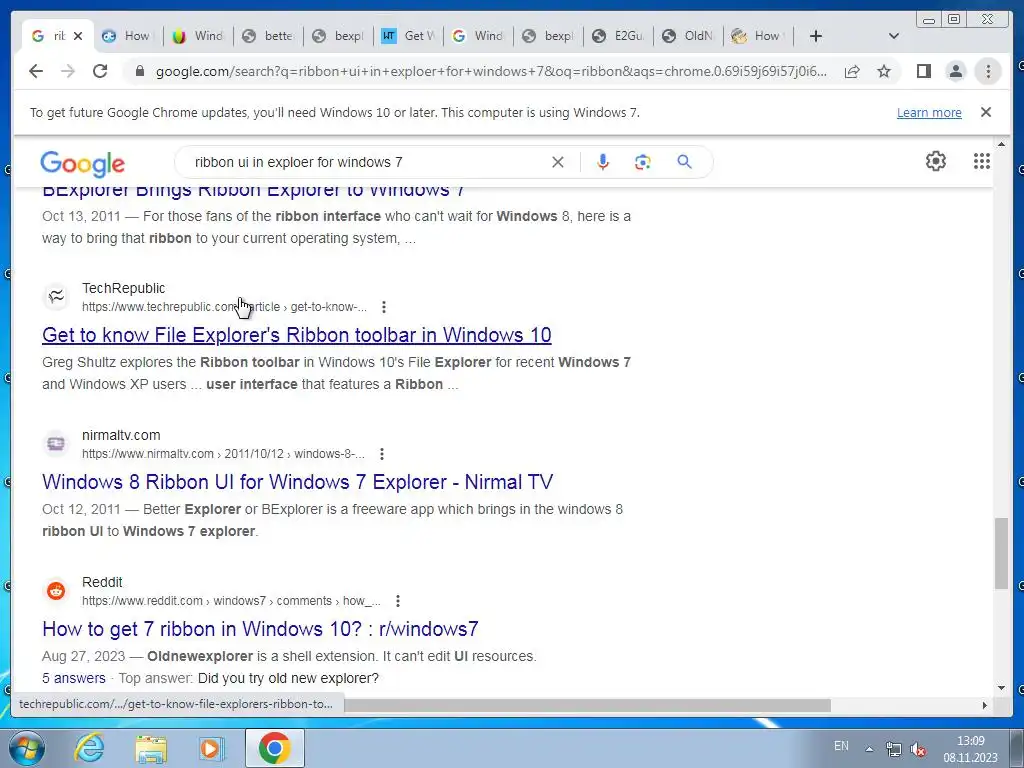Screen dimensions: 1024x768
Task: Click the Reddit site name
Action: click(x=102, y=582)
